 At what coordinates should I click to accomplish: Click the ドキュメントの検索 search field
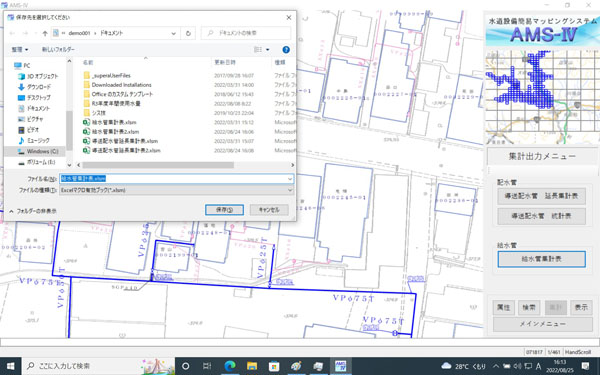click(x=246, y=33)
